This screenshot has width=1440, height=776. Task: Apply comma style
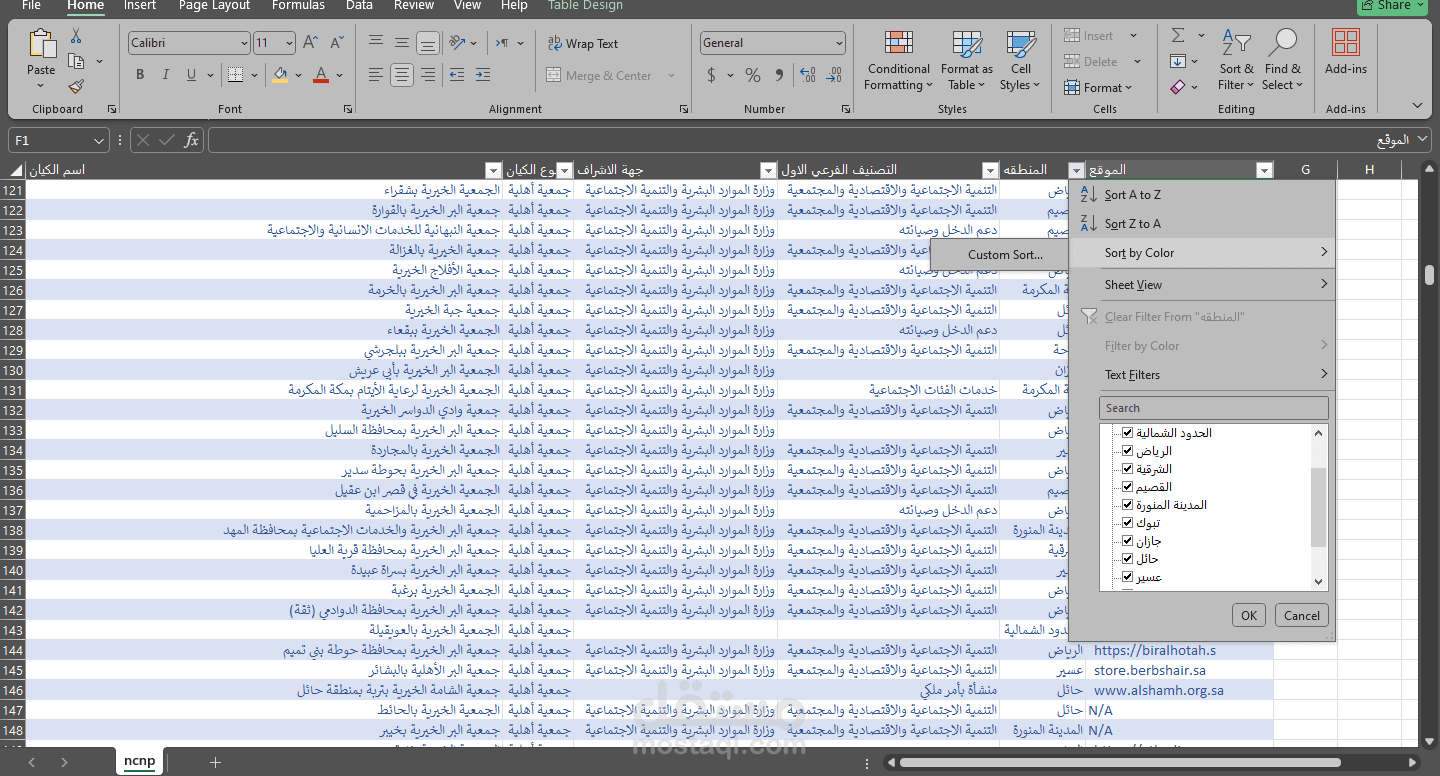780,75
